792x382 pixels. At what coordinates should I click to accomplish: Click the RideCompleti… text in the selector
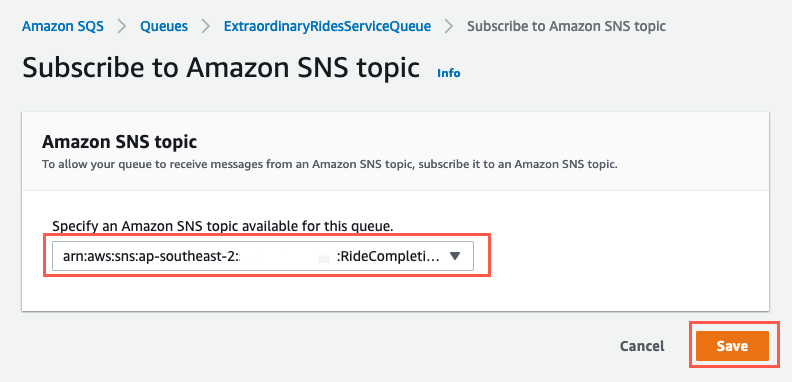pos(388,256)
